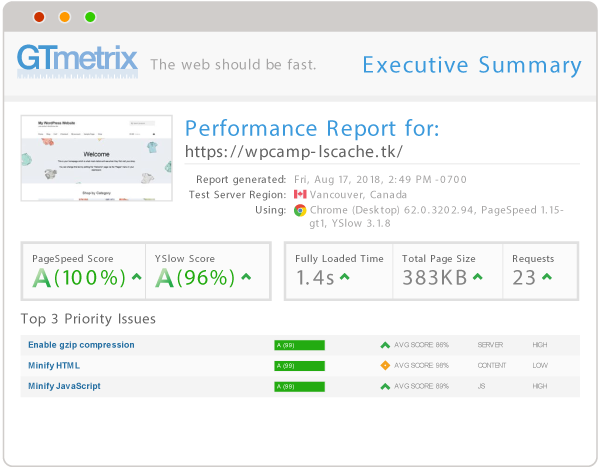Screen dimensions: 600x467
Task: Click the JS type in Minify JavaScript row
Action: tap(481, 386)
